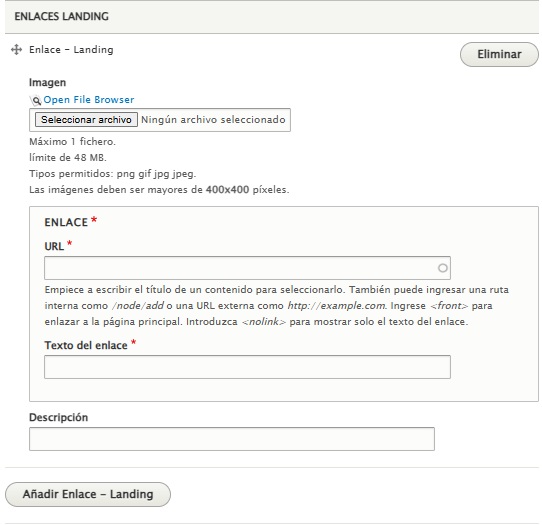
Task: Focus the Texto del enlace field
Action: click(247, 367)
